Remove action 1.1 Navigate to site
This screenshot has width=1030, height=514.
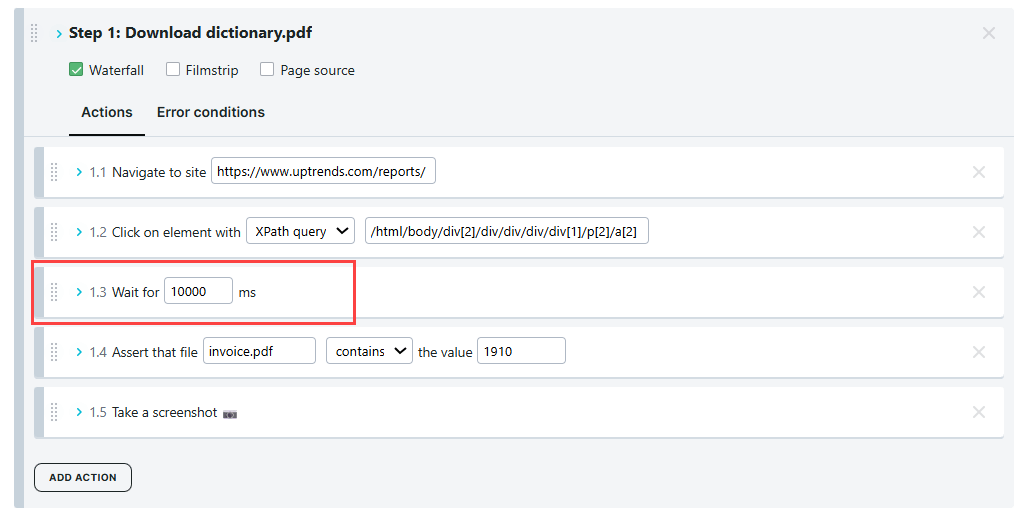click(x=979, y=172)
